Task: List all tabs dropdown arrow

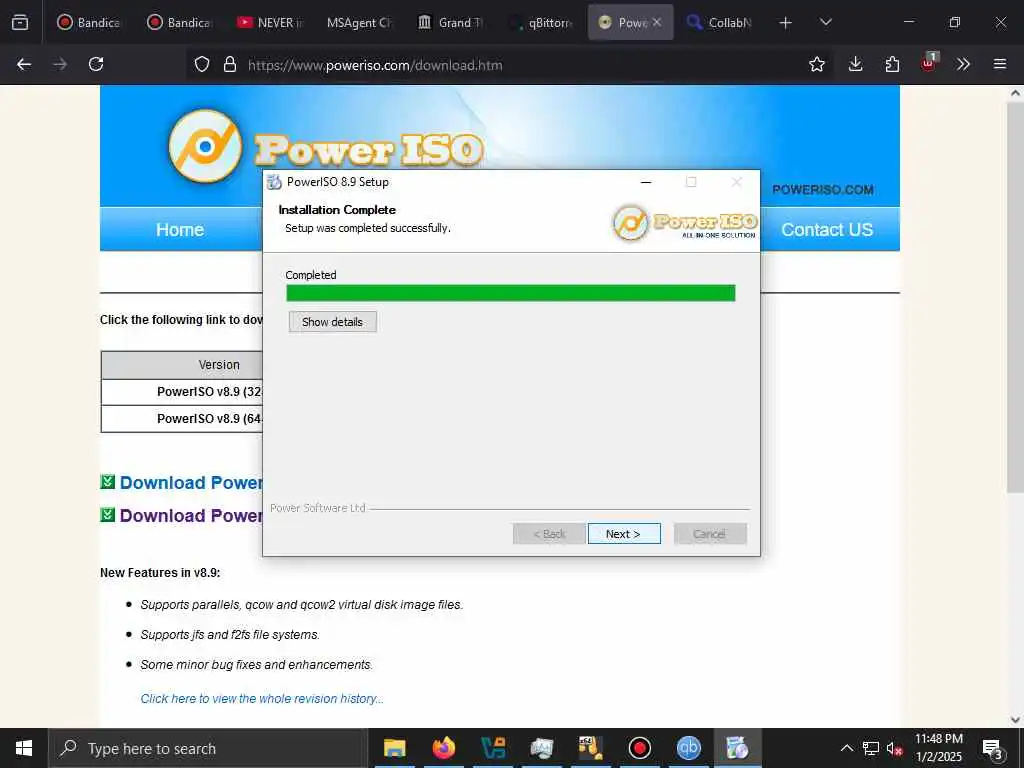Action: click(825, 22)
